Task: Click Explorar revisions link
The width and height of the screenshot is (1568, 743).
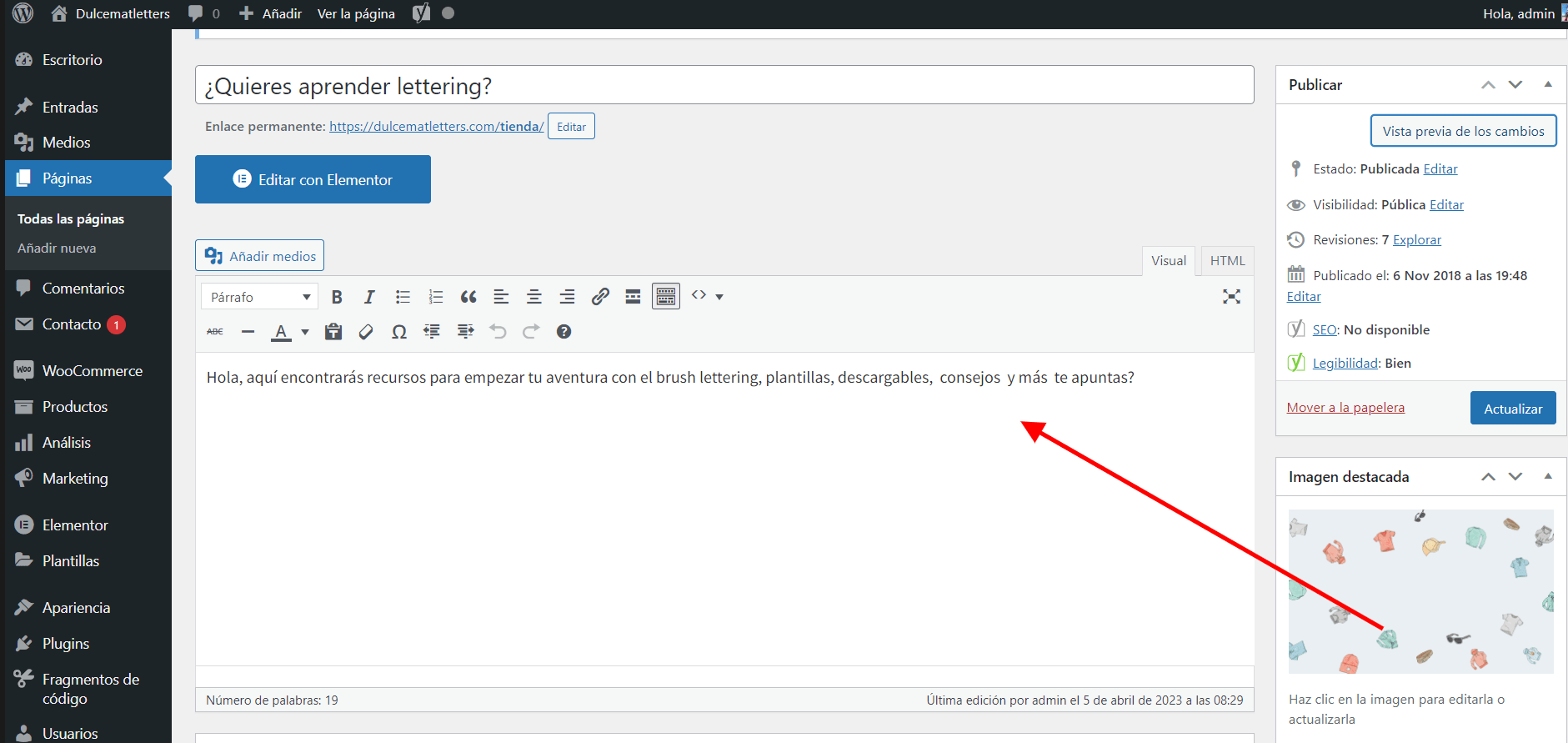Action: pos(1417,240)
